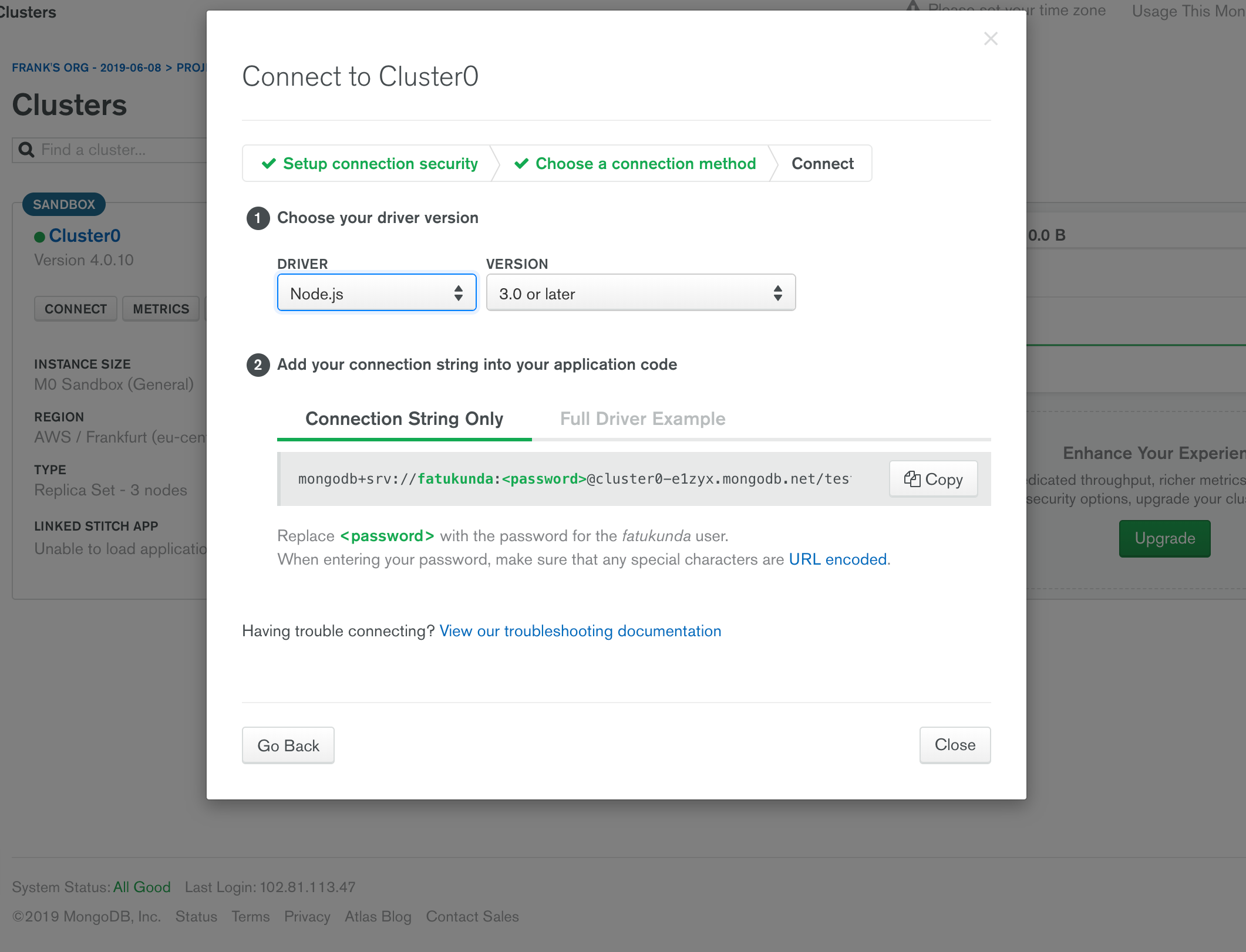
Task: Click the step 2 number badge
Action: point(258,365)
